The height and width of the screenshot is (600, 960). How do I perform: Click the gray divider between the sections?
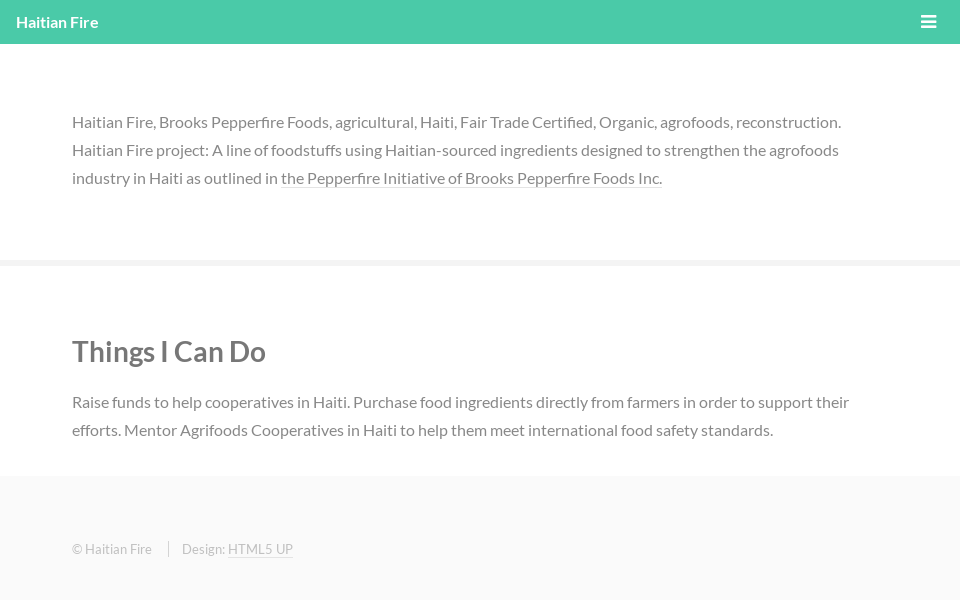coord(480,263)
